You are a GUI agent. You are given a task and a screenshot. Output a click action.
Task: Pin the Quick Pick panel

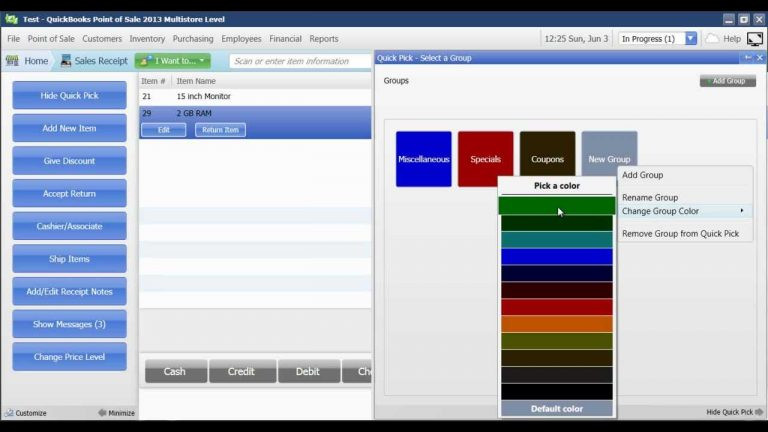(x=747, y=58)
